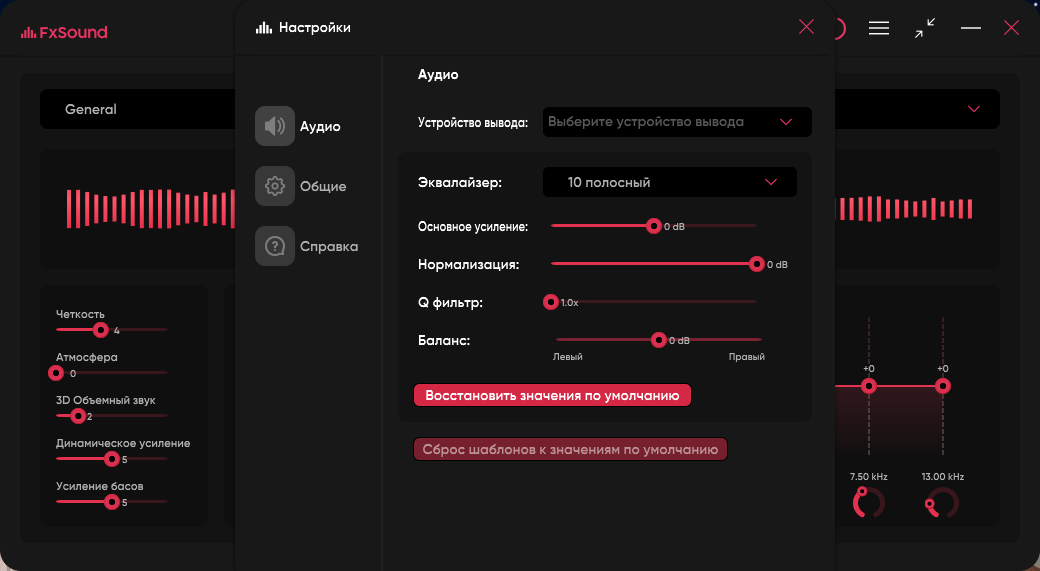Viewport: 1040px width, 571px height.
Task: Click Сброс шаблонов к значениям по умолчанию
Action: (570, 449)
